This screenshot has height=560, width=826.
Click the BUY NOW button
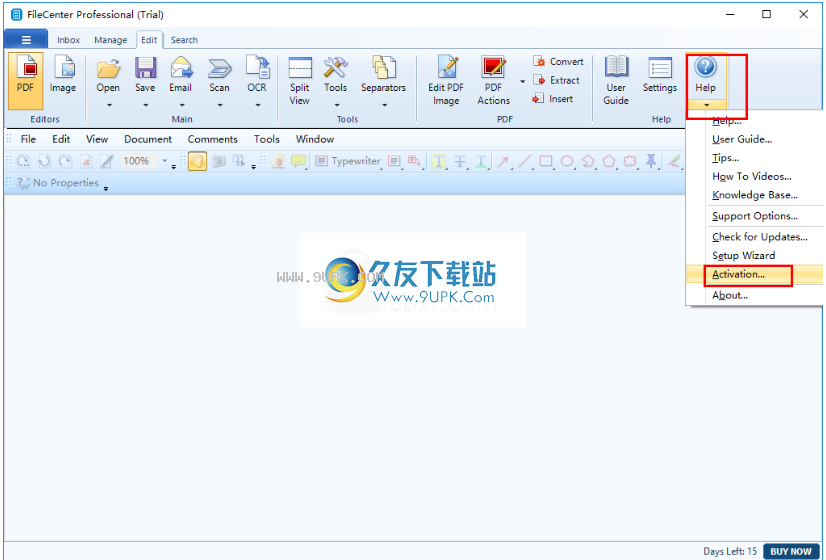coord(791,552)
